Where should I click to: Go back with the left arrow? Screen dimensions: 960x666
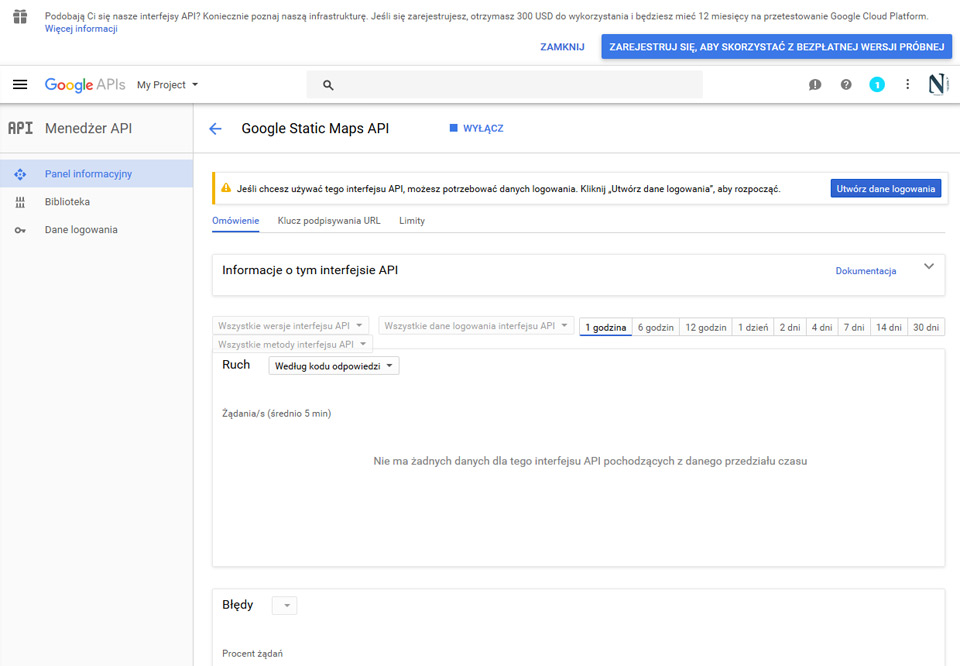(216, 129)
